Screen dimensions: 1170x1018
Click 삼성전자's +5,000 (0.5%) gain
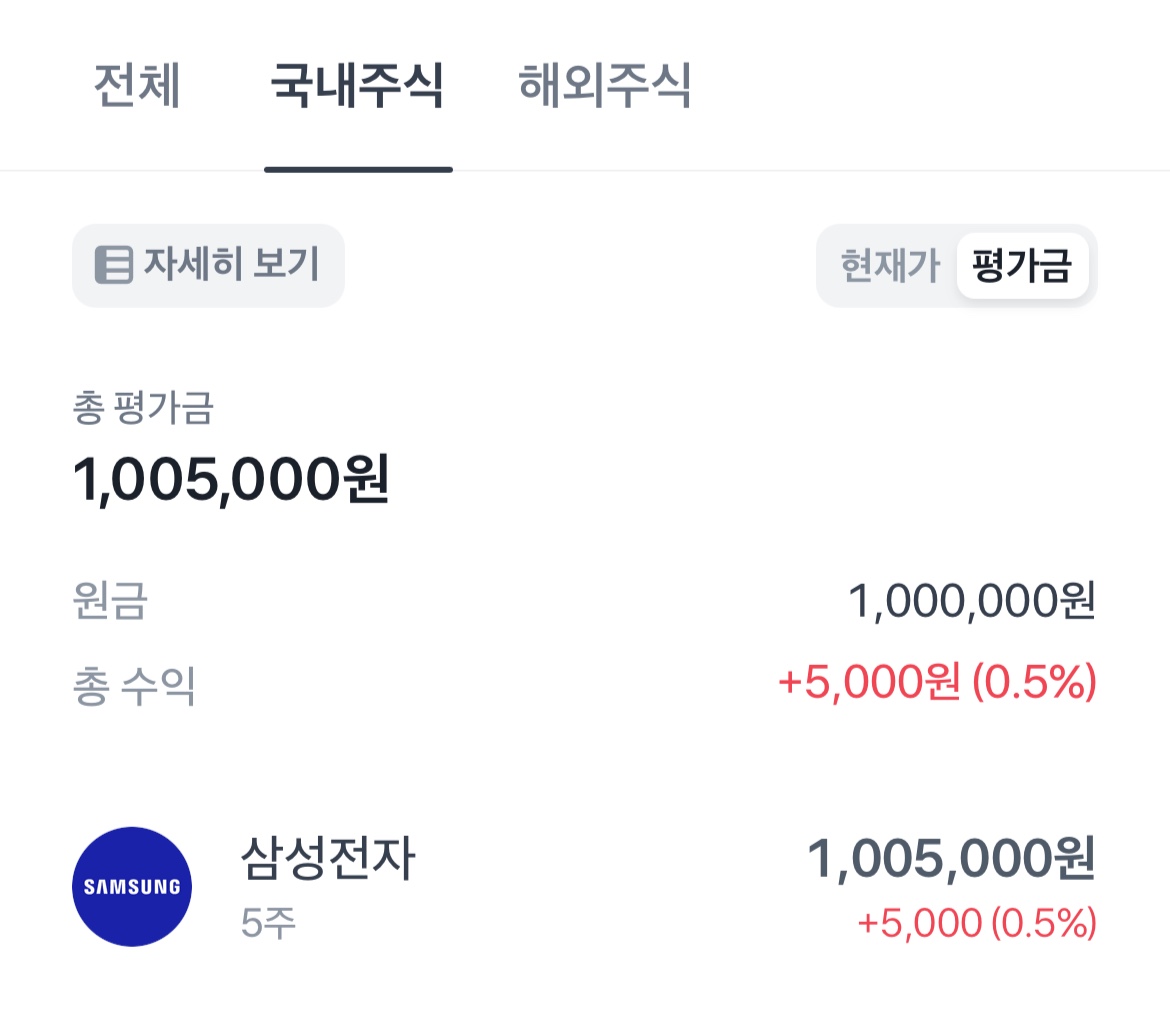coord(976,923)
